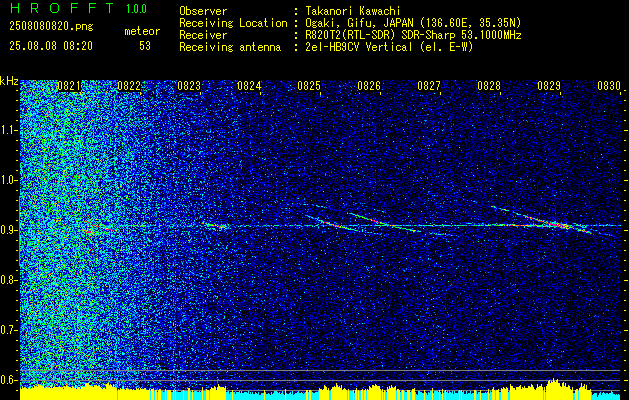
Task: Click the 0821 time marker
Action: (x=69, y=86)
